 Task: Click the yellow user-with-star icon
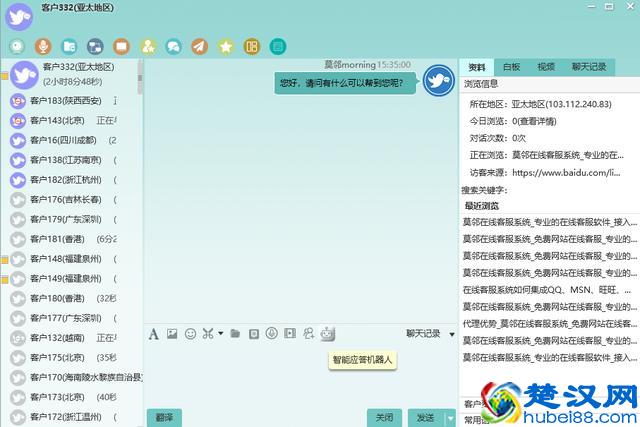point(148,47)
